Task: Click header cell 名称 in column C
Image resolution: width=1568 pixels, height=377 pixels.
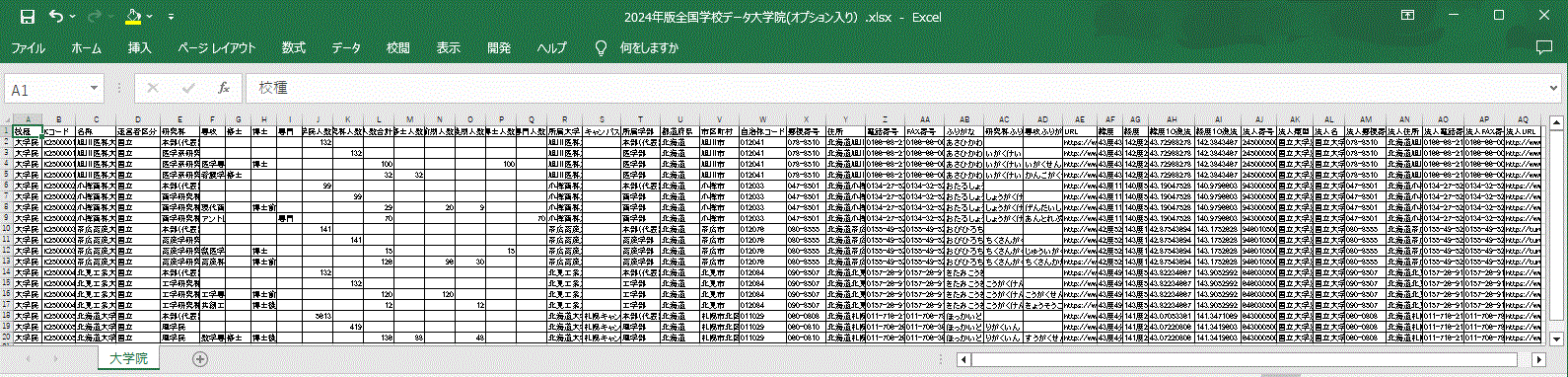Action: [x=96, y=130]
